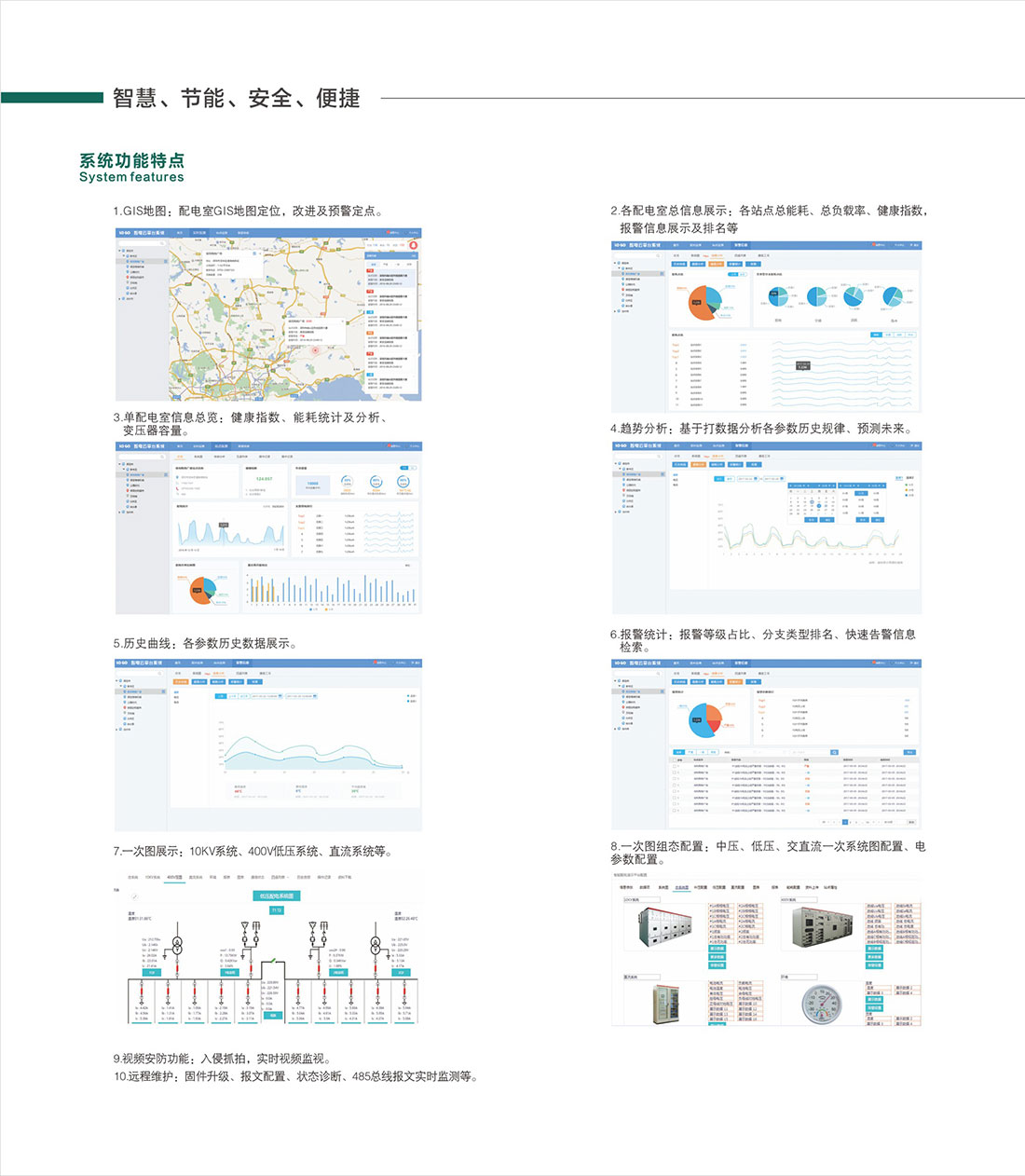Open the second nav tab in GIS header
The height and width of the screenshot is (1176, 1025).
point(199,233)
